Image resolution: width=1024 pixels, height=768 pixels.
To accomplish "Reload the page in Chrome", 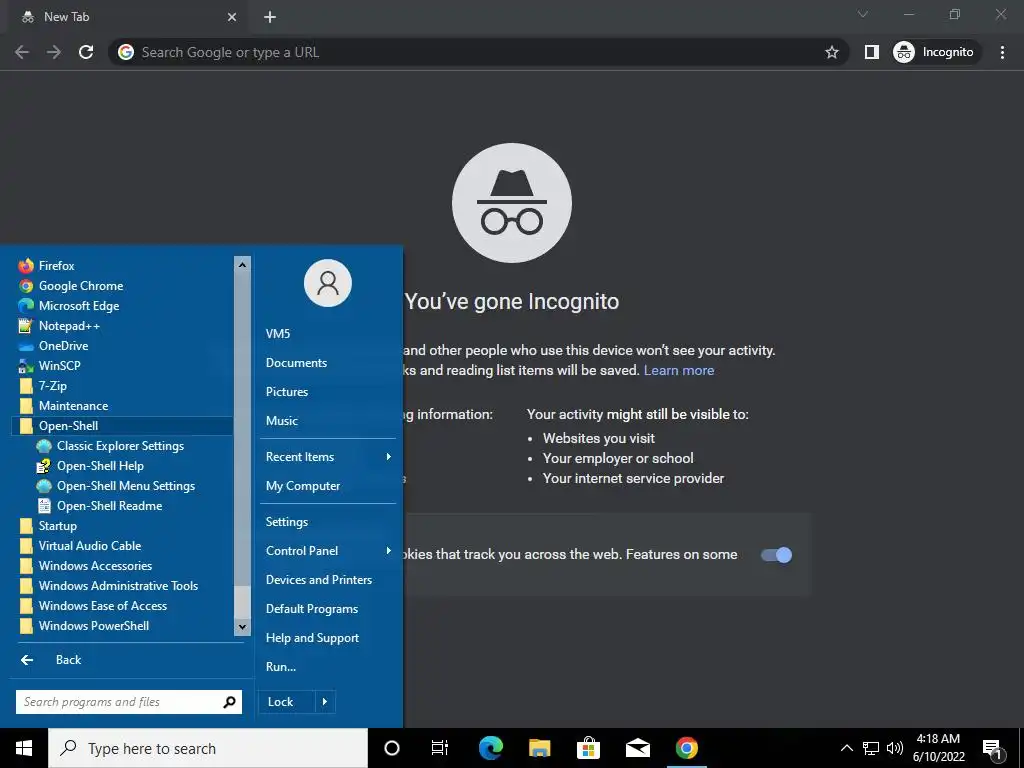I will click(x=86, y=52).
